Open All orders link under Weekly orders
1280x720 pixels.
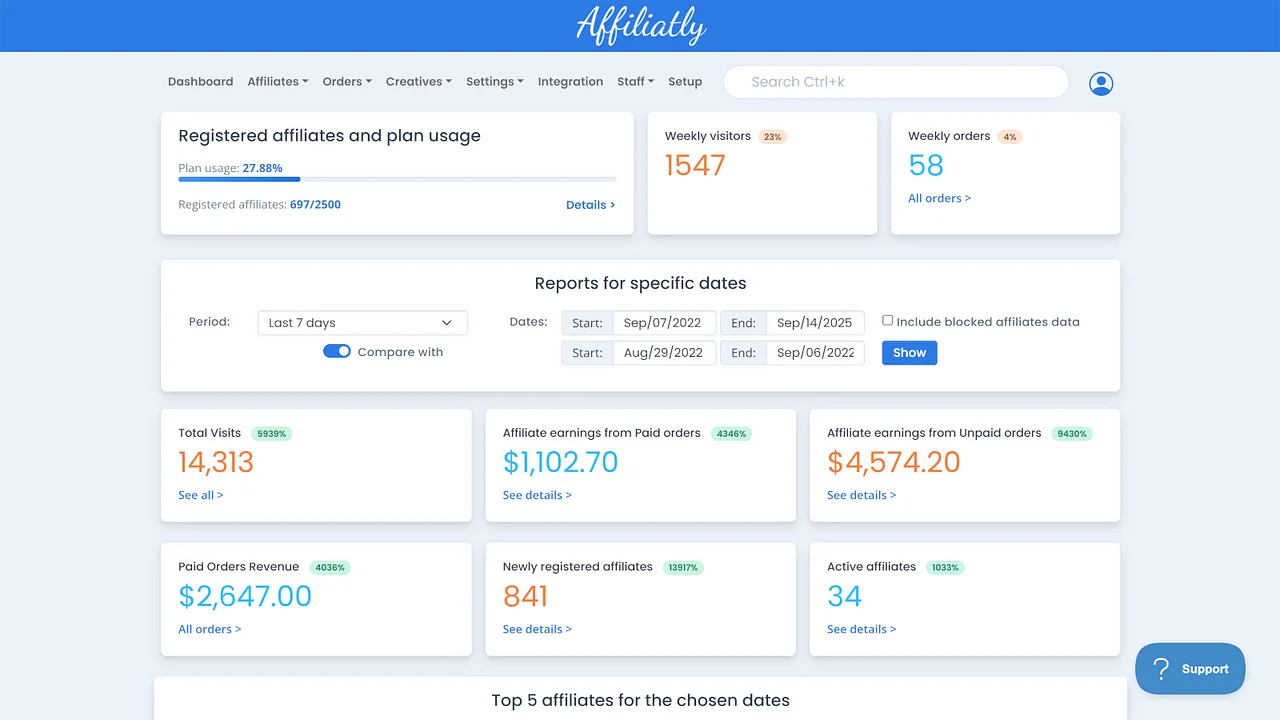(939, 198)
